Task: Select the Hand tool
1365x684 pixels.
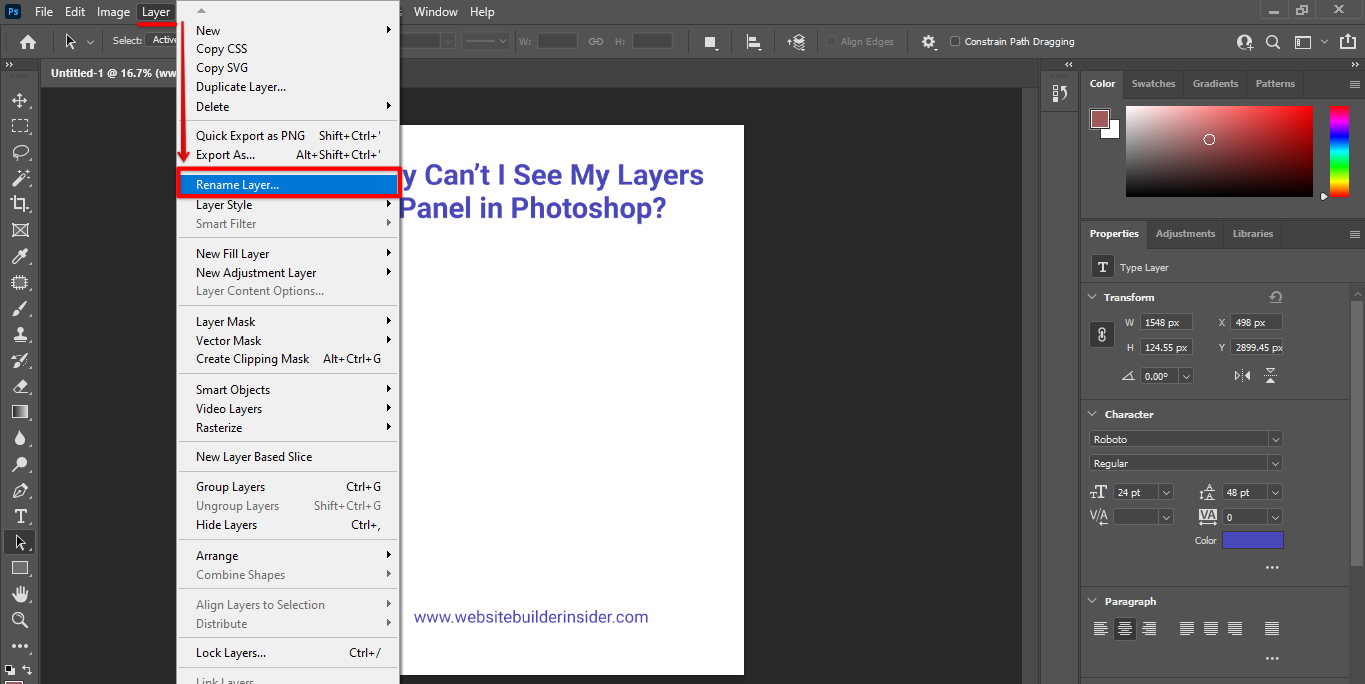Action: click(20, 594)
